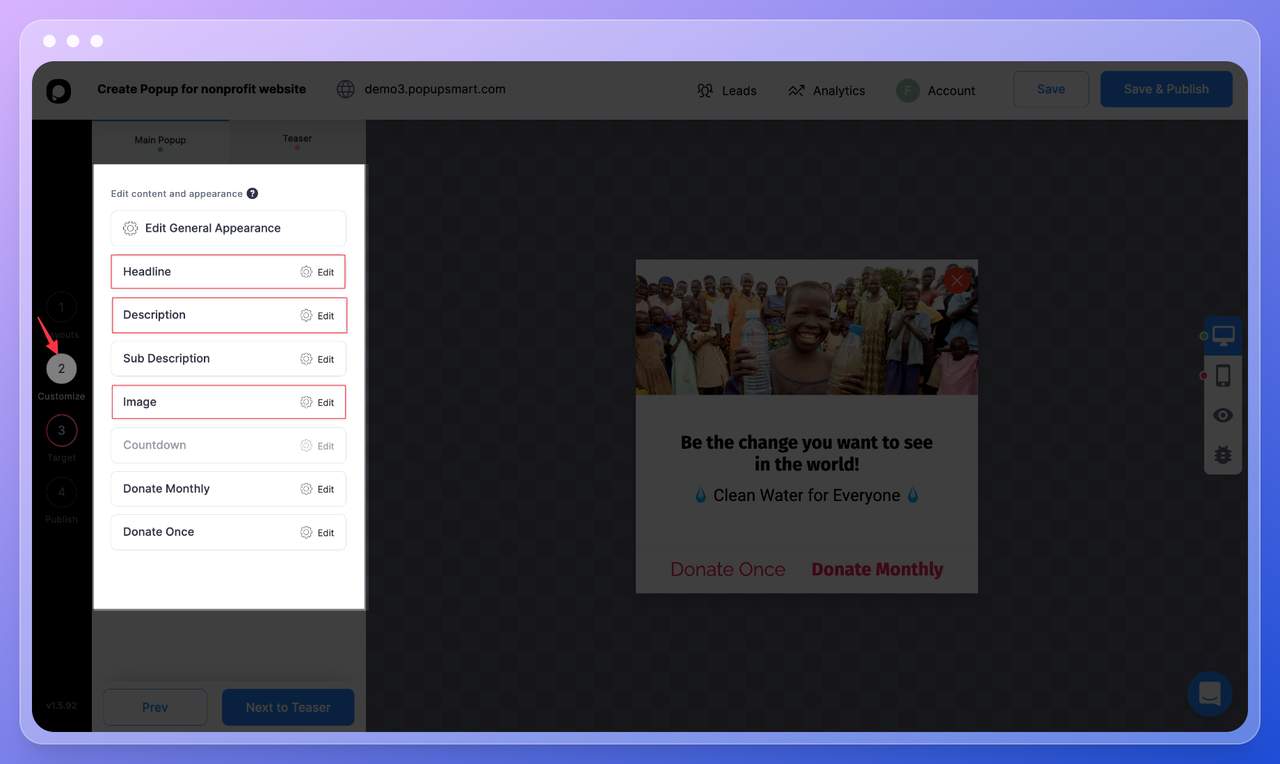
Task: Click Save & Publish
Action: coord(1166,89)
